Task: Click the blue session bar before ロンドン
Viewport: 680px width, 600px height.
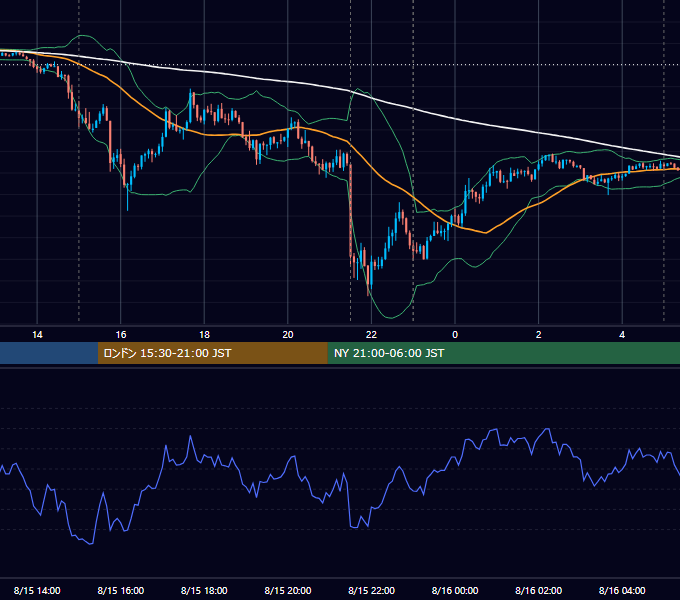Action: [x=49, y=353]
